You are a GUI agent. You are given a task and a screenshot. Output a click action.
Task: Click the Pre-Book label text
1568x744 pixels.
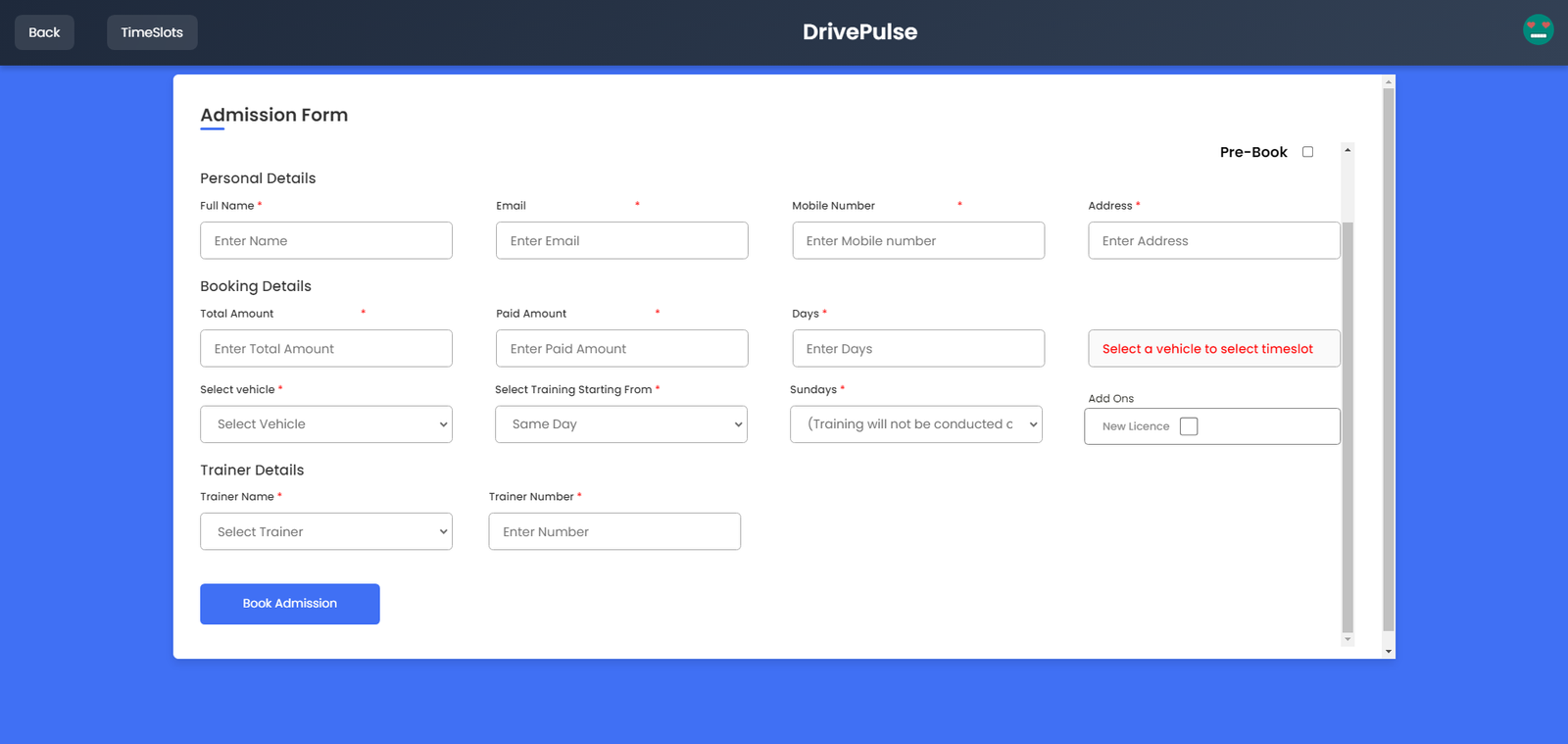(x=1253, y=152)
